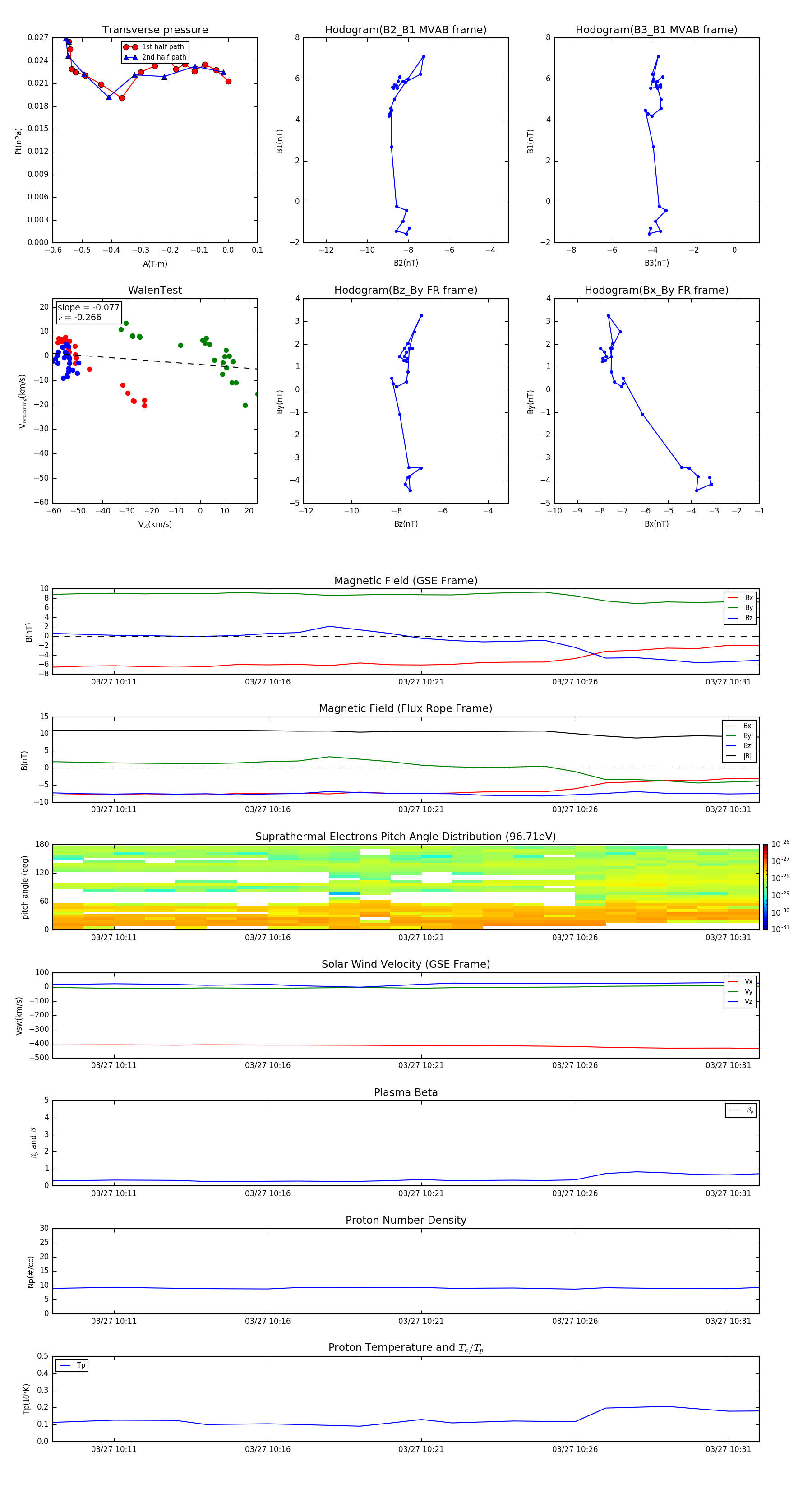The width and height of the screenshot is (812, 1489).
Task: Click the 'Hodogram(Bx_By FR frame)' title
Action: point(656,290)
